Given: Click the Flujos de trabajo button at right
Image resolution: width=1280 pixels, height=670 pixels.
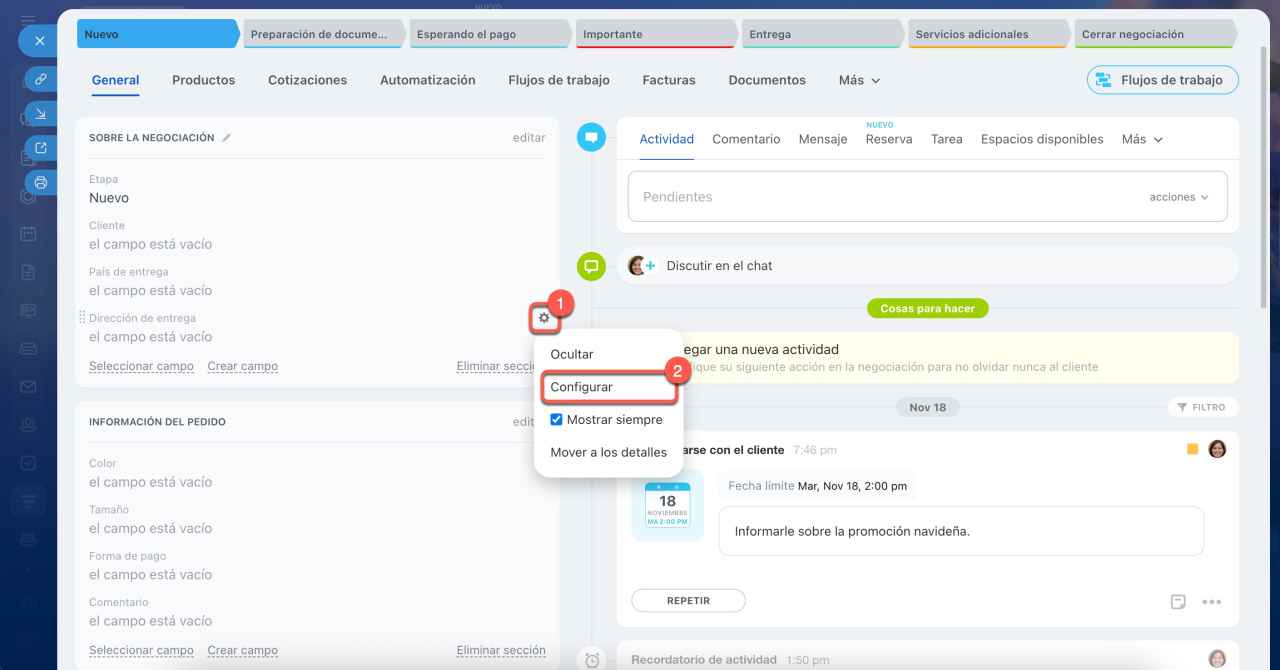Looking at the screenshot, I should click(x=1162, y=80).
